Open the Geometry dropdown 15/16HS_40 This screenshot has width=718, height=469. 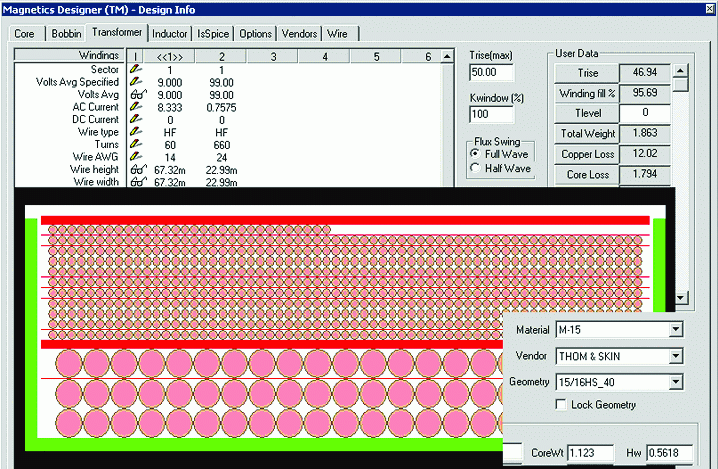pos(676,381)
